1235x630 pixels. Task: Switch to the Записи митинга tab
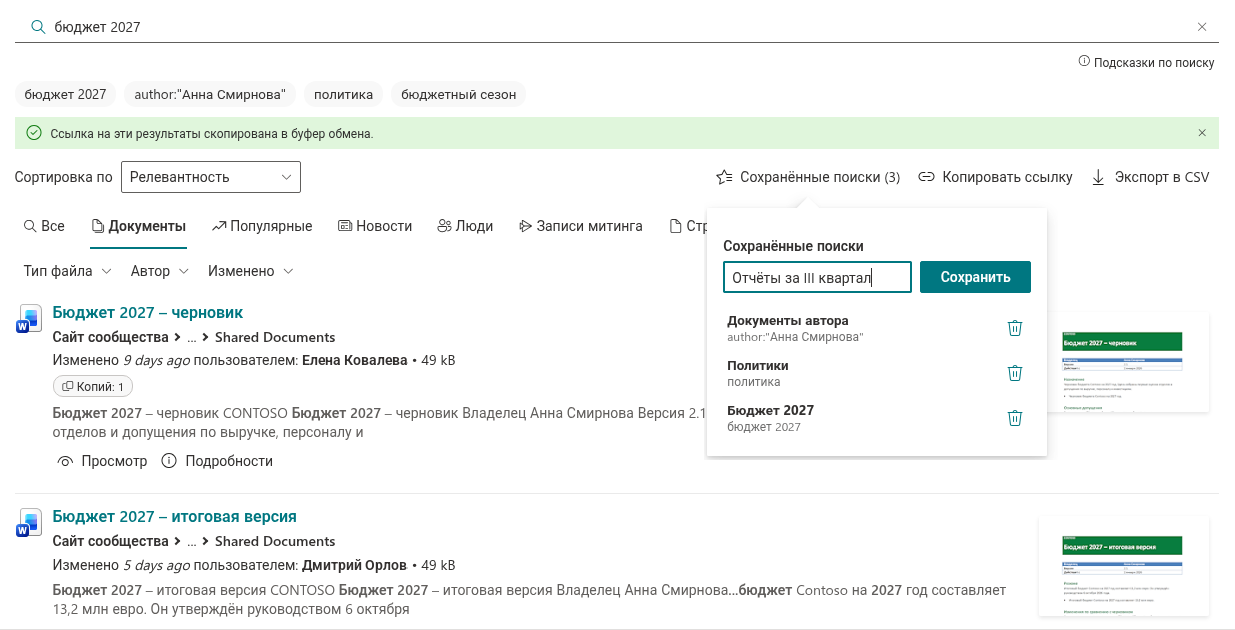coord(580,226)
